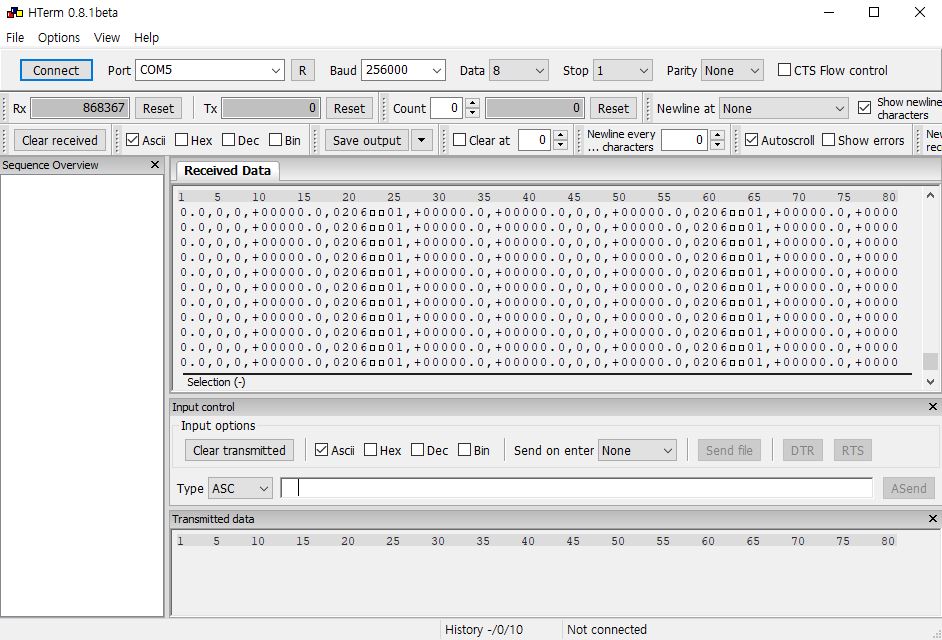942x640 pixels.
Task: Click the Newline every characters field
Action: (x=685, y=141)
